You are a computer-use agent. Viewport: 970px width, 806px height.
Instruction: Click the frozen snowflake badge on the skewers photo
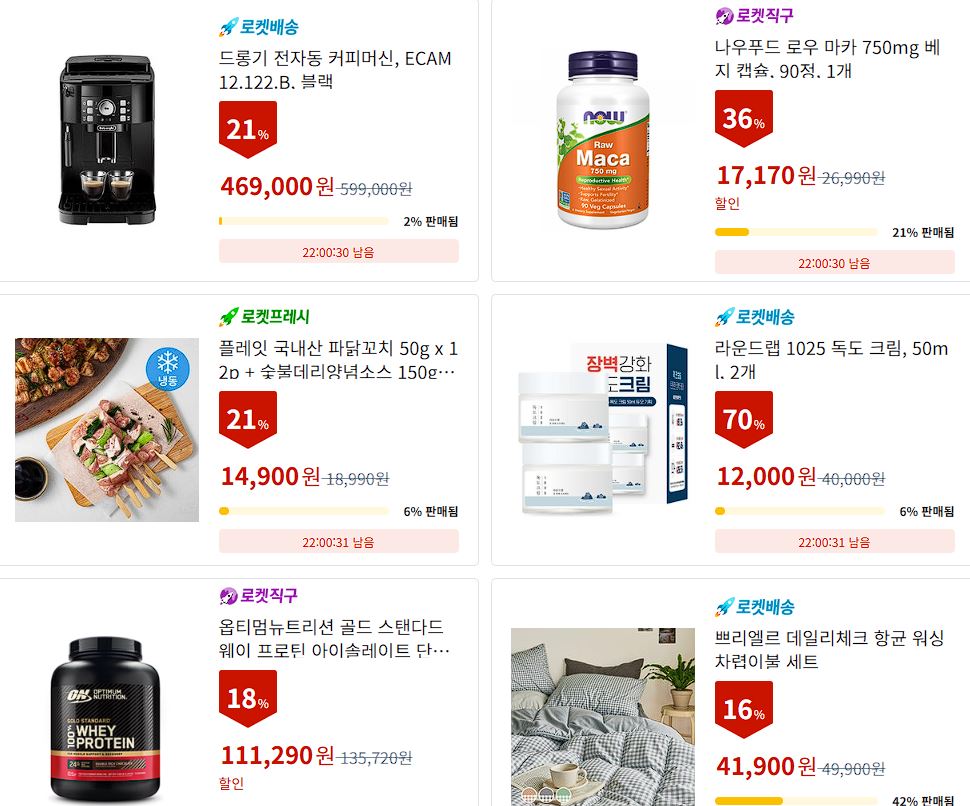(168, 368)
